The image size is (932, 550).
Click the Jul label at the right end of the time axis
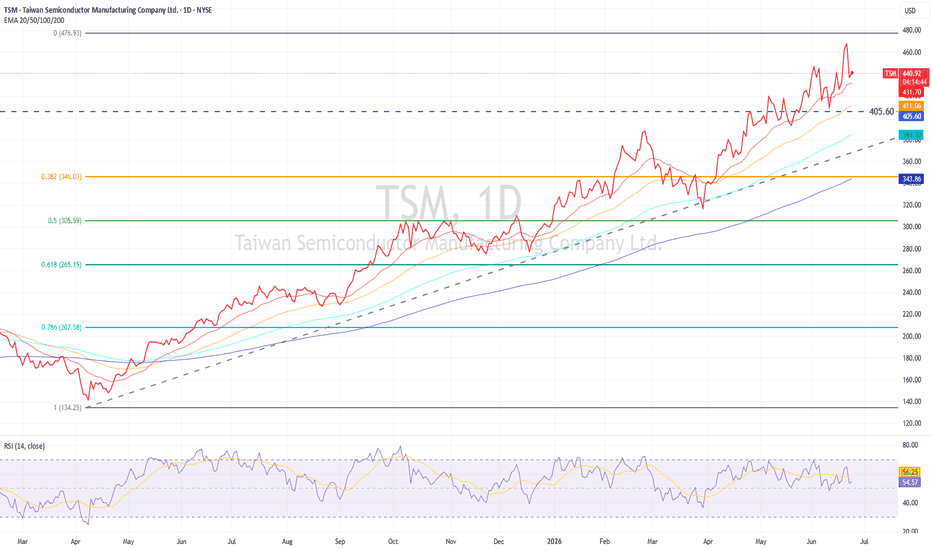coord(864,542)
